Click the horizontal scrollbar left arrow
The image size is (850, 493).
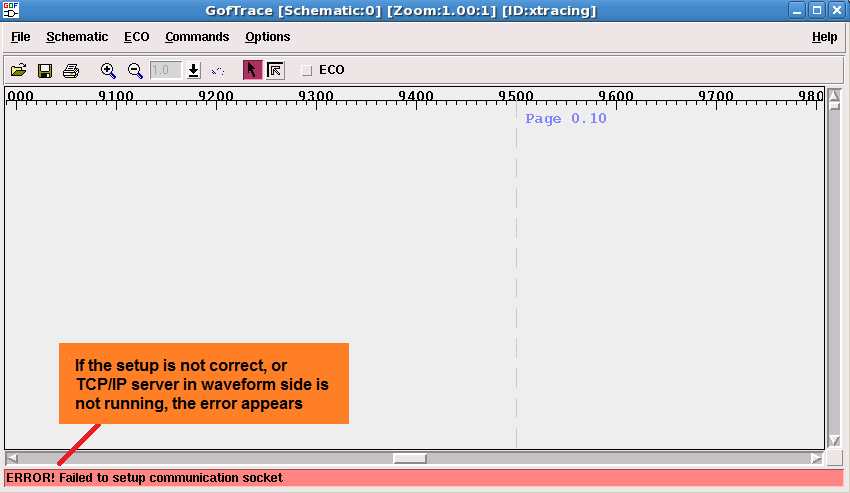coord(12,458)
